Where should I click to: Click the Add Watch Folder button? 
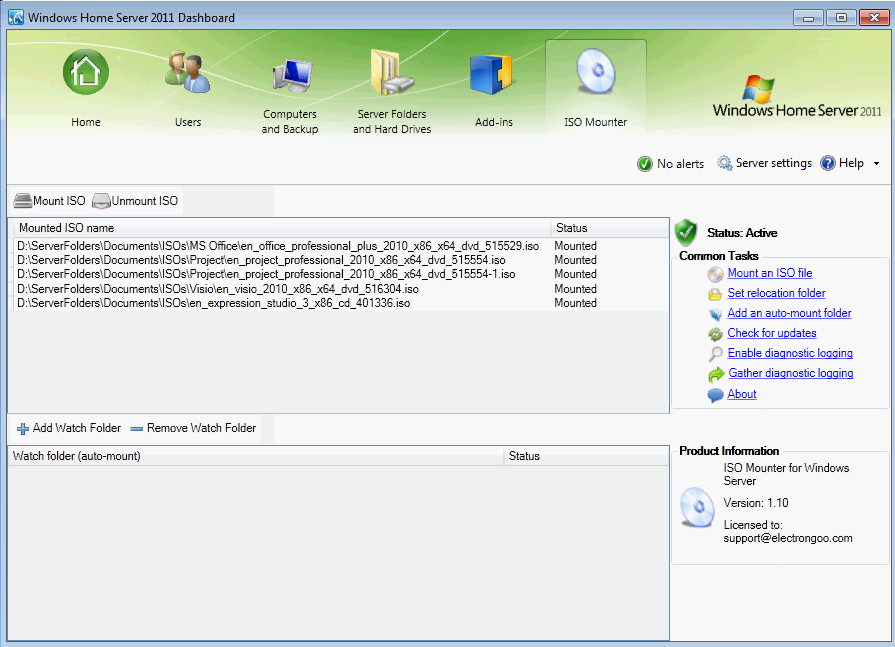69,428
